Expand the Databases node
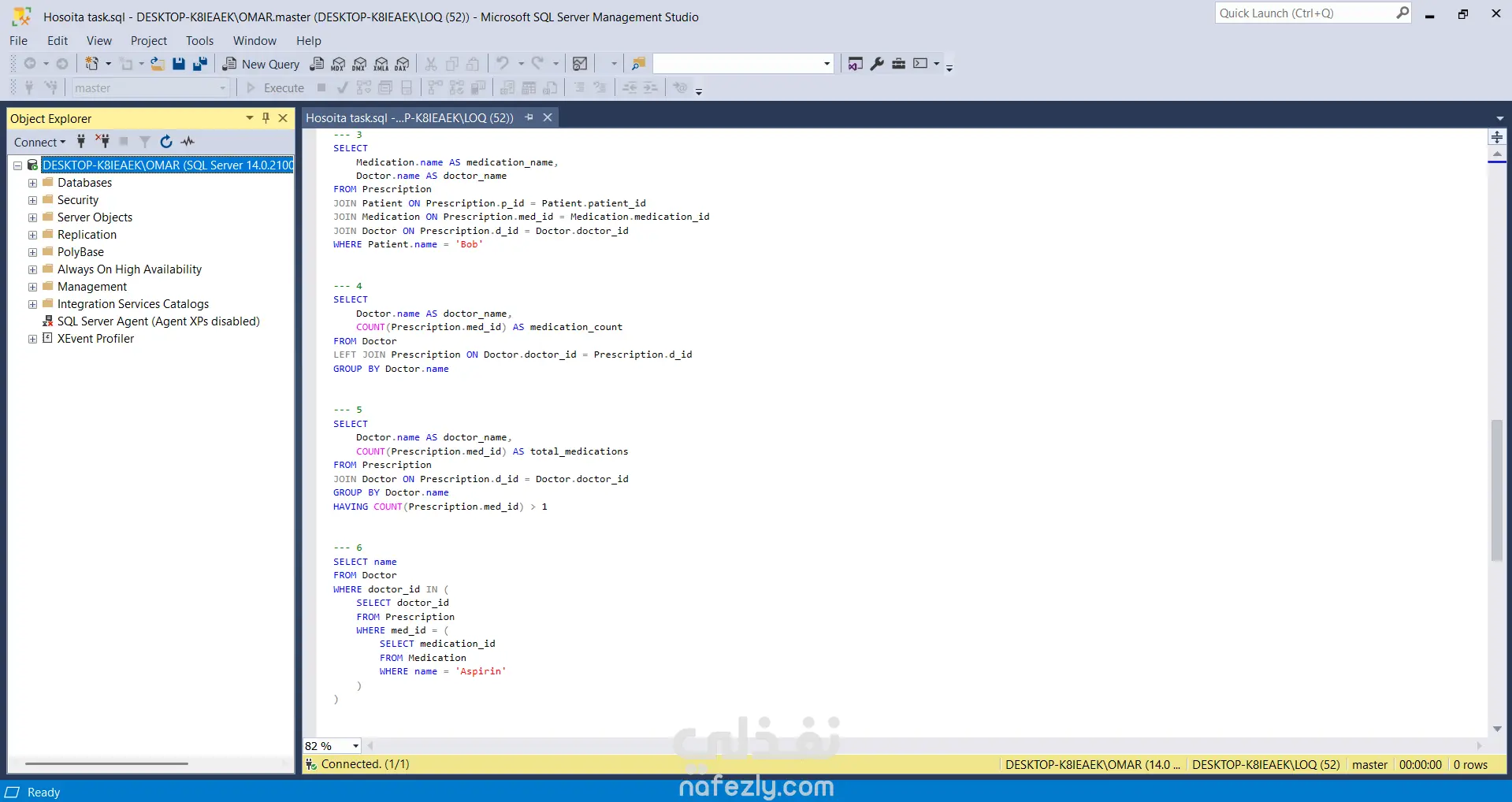 pos(32,183)
